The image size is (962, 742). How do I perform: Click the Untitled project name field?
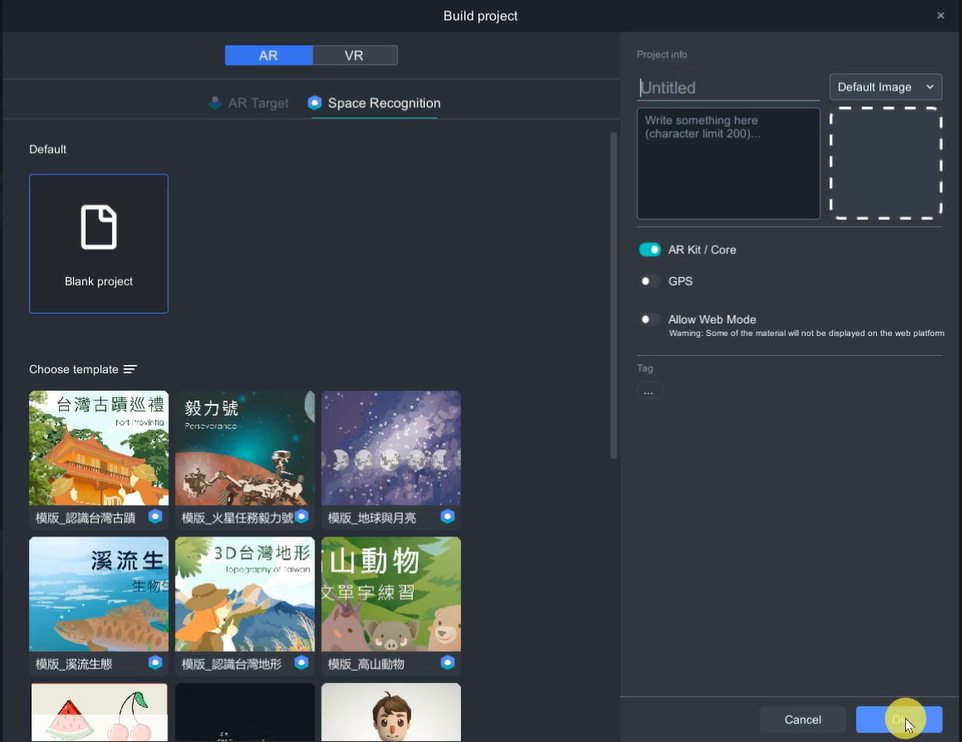coord(728,88)
